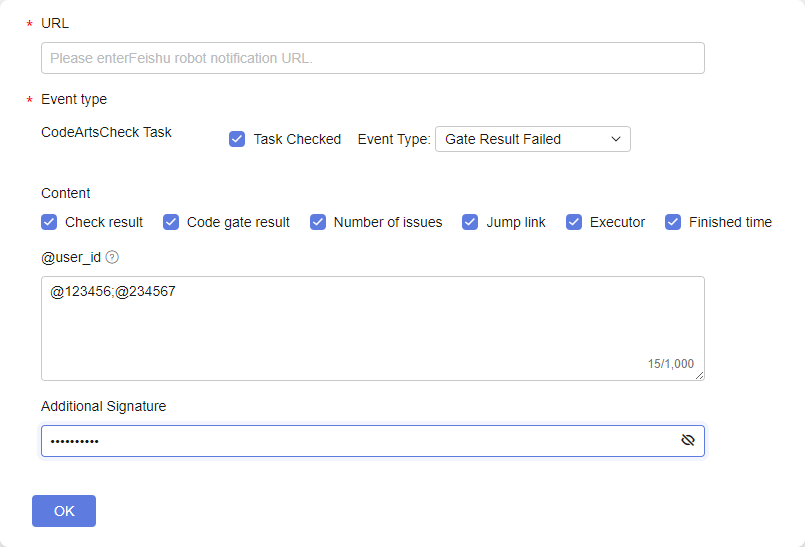This screenshot has height=547, width=805.
Task: Click inside the @user_id text area
Action: click(x=373, y=328)
